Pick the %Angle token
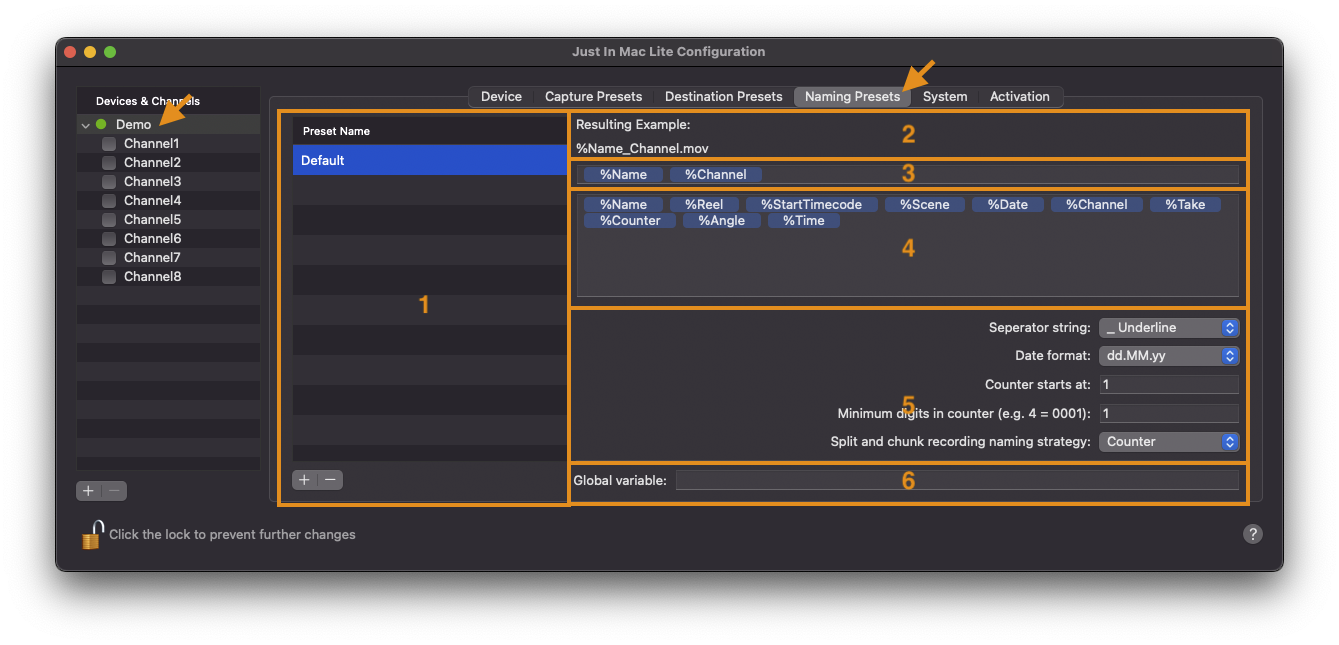This screenshot has height=645, width=1339. pos(721,221)
